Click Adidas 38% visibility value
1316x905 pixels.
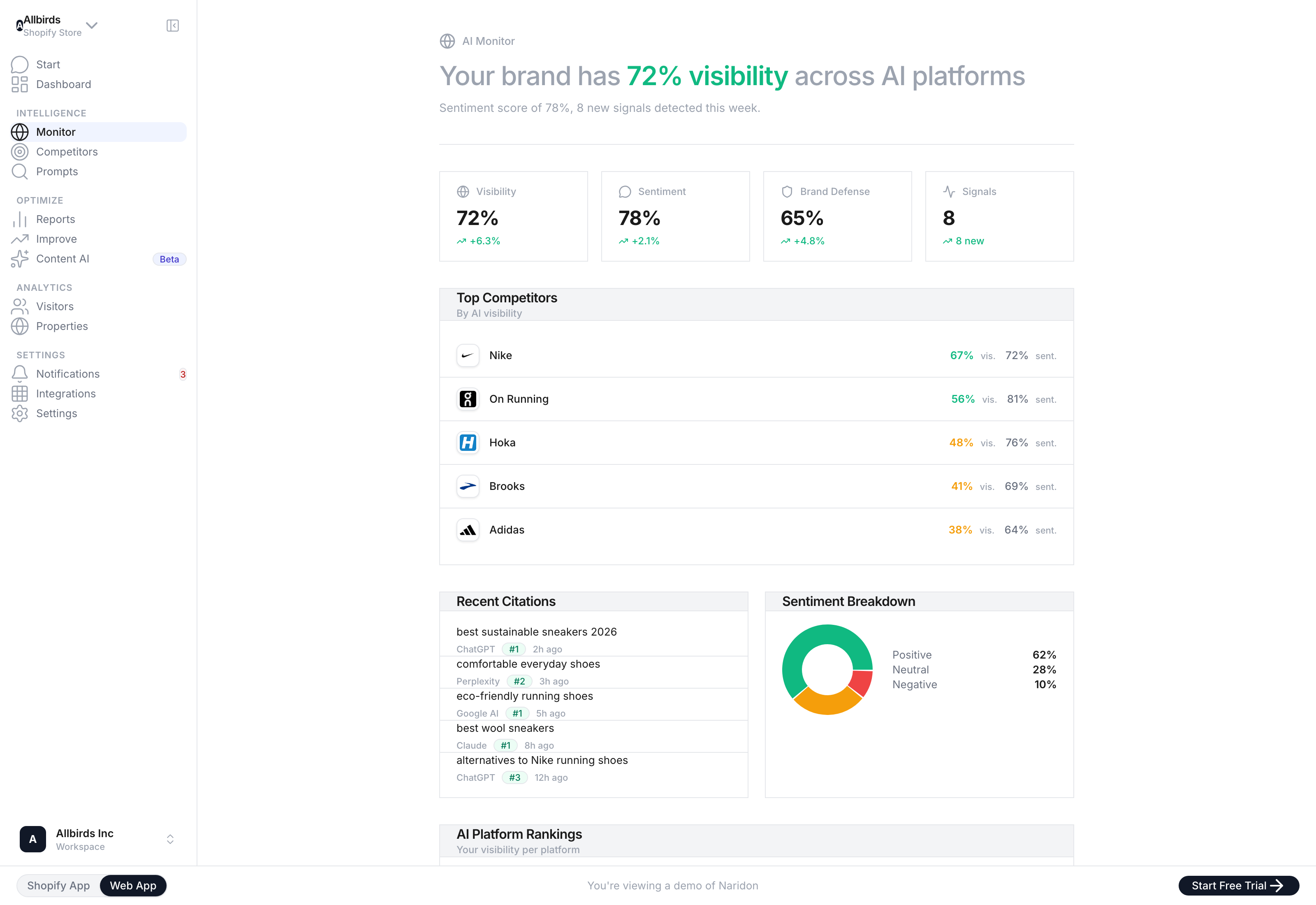tap(961, 530)
